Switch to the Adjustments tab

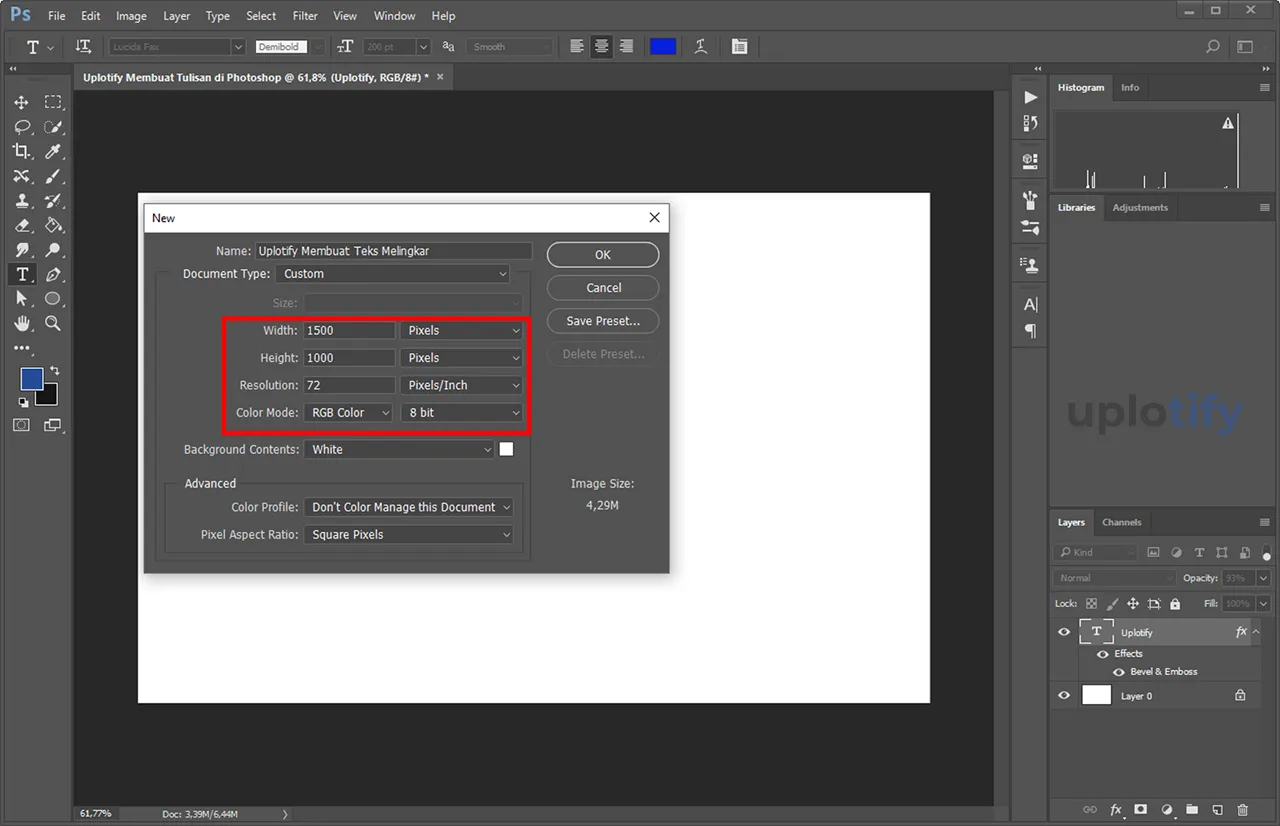1140,207
